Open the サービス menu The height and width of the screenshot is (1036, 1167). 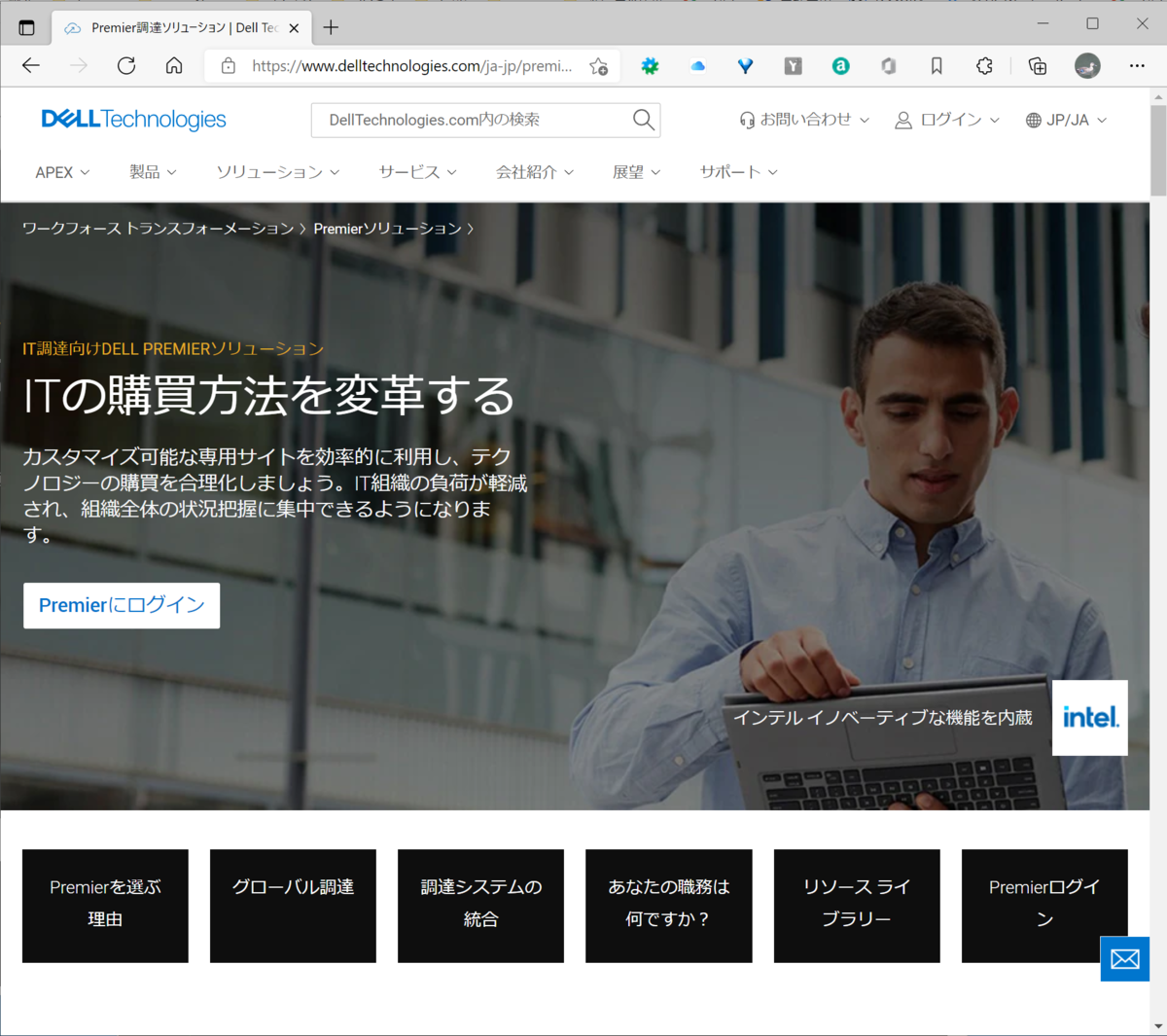[417, 172]
